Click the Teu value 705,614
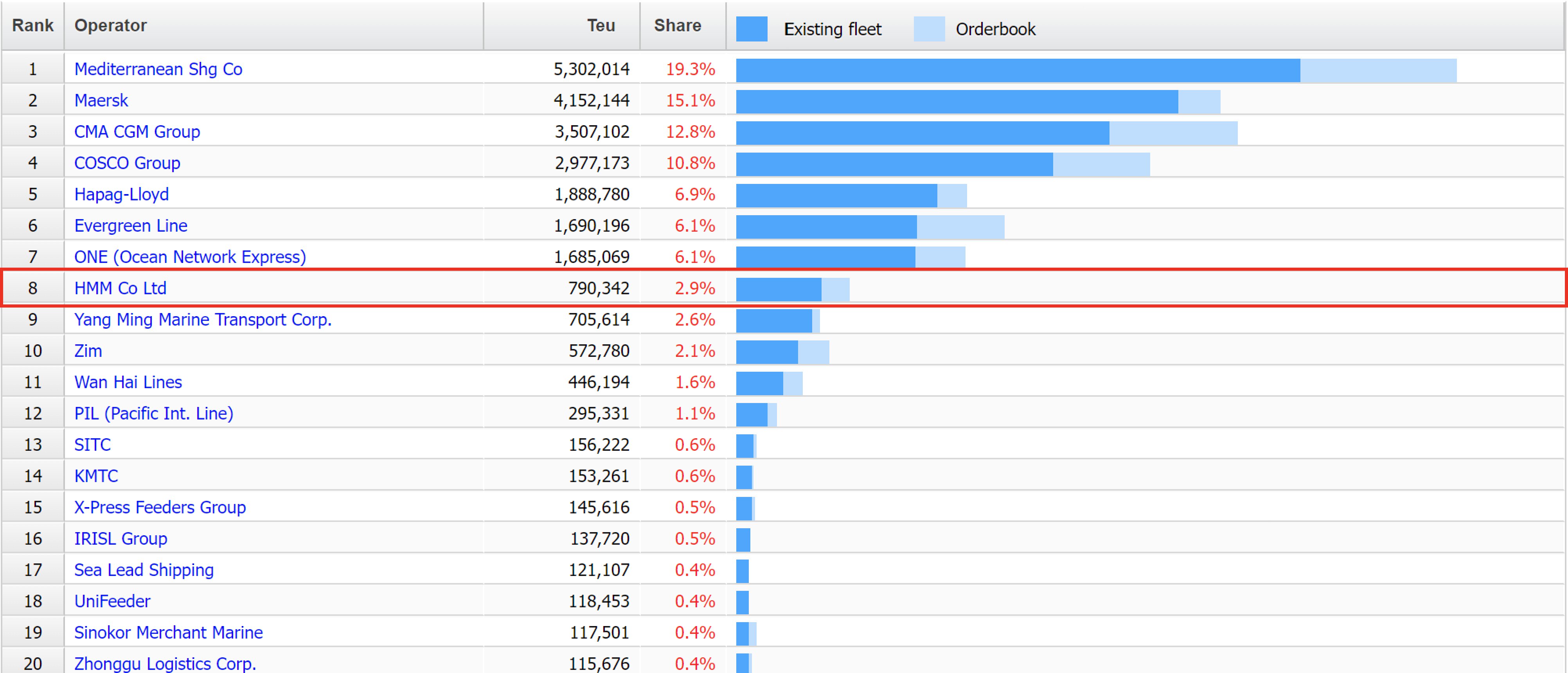Viewport: 1568px width, 673px height. pyautogui.click(x=599, y=320)
